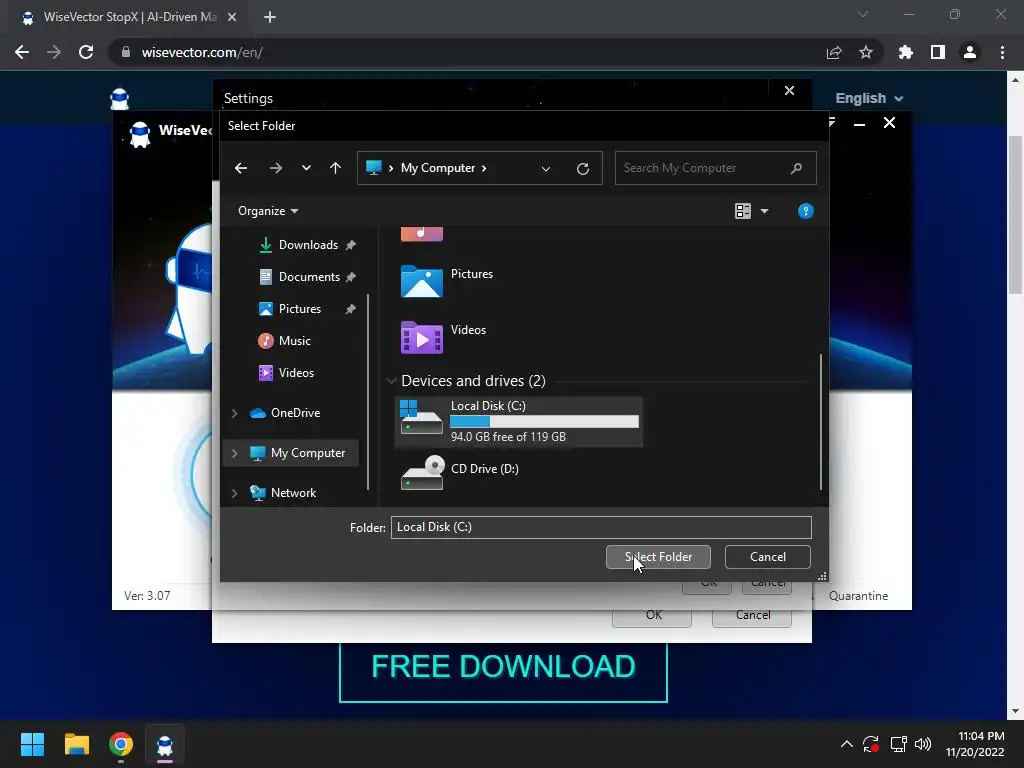This screenshot has width=1024, height=768.
Task: Share this page icon in Chrome
Action: (x=833, y=52)
